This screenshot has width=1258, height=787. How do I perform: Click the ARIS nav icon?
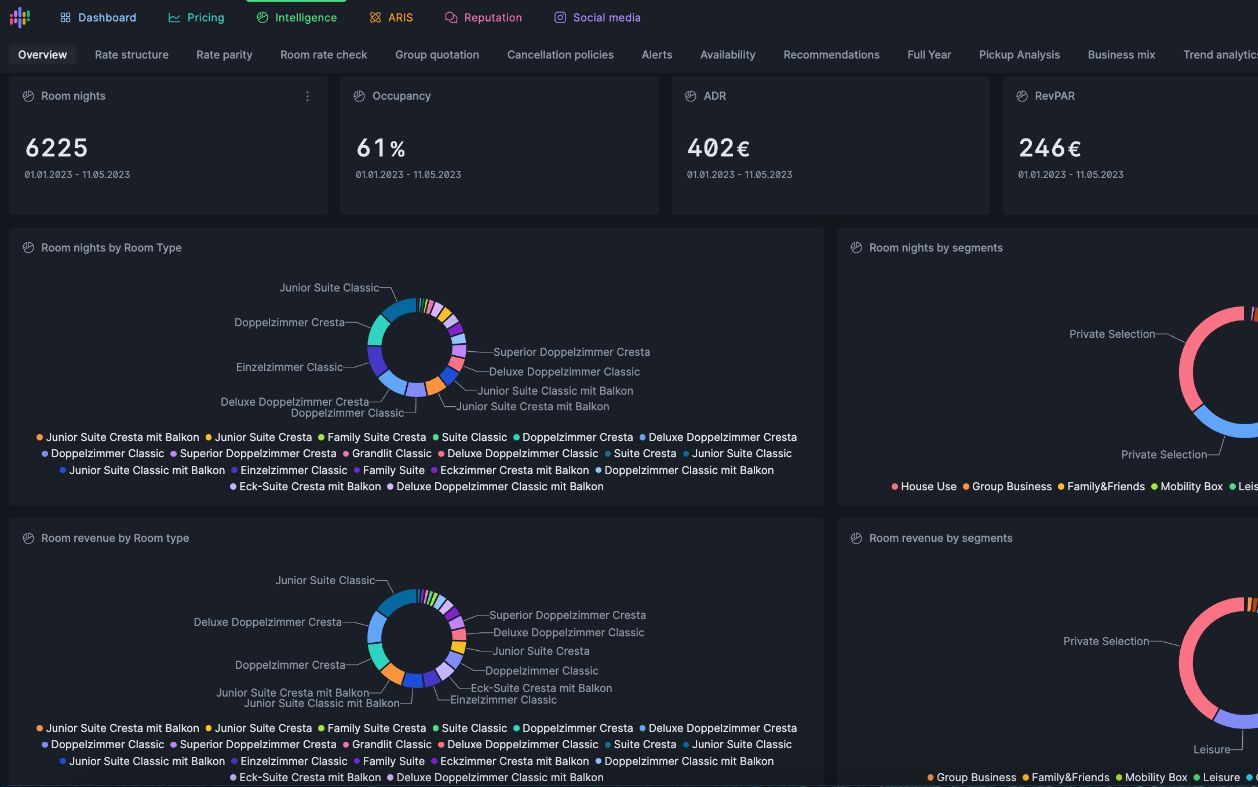pos(375,18)
